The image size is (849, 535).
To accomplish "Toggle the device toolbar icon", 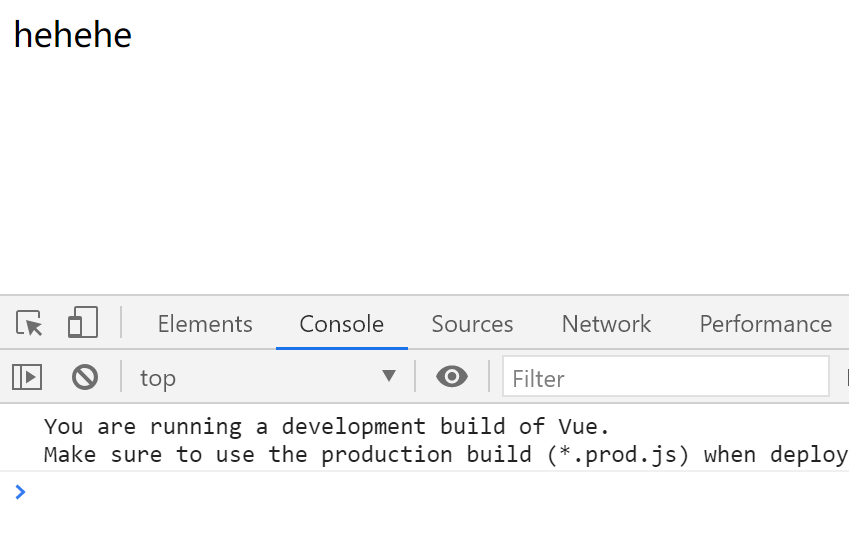I will tap(82, 323).
